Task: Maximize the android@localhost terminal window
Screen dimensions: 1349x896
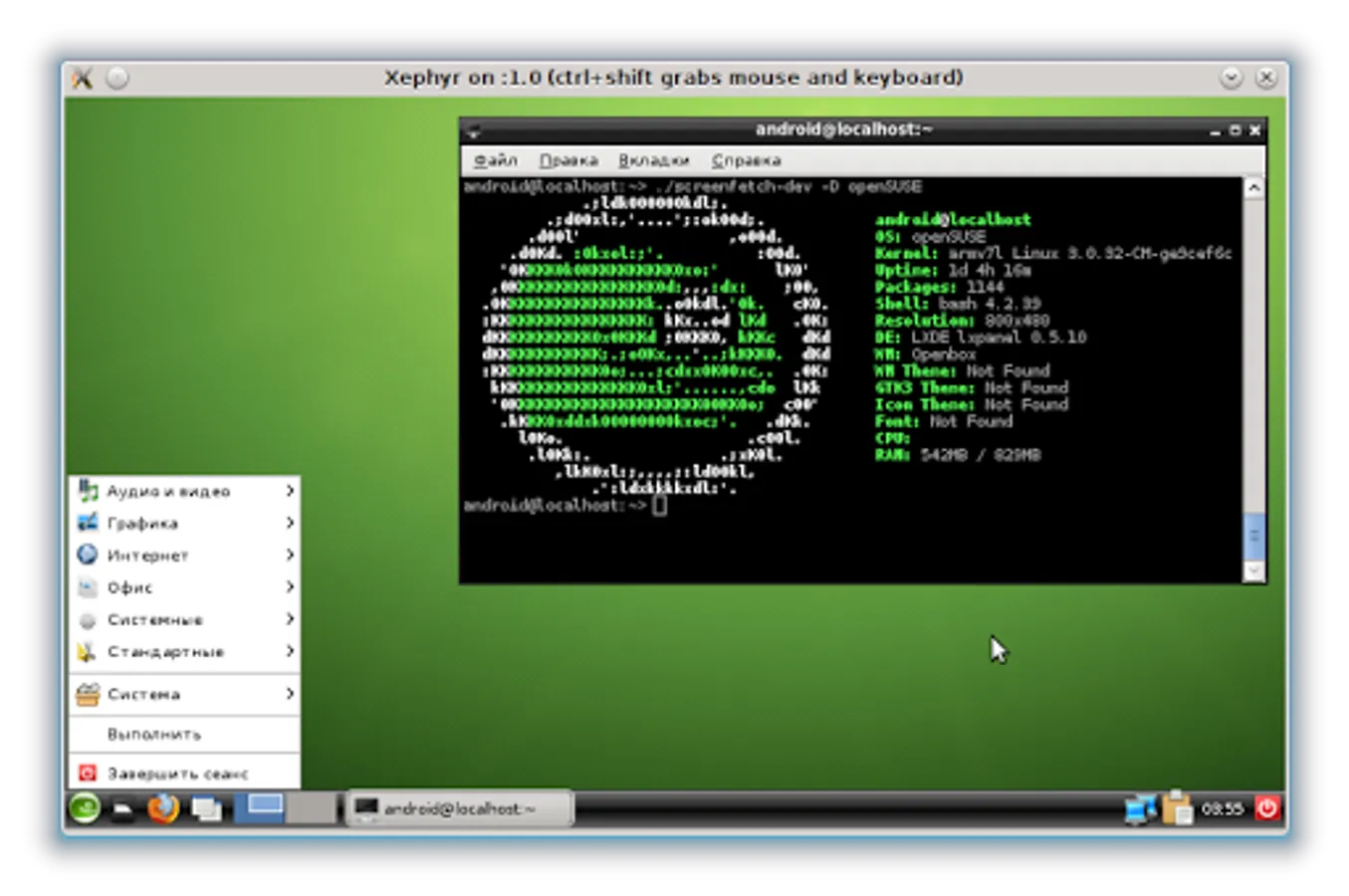Action: [1235, 130]
